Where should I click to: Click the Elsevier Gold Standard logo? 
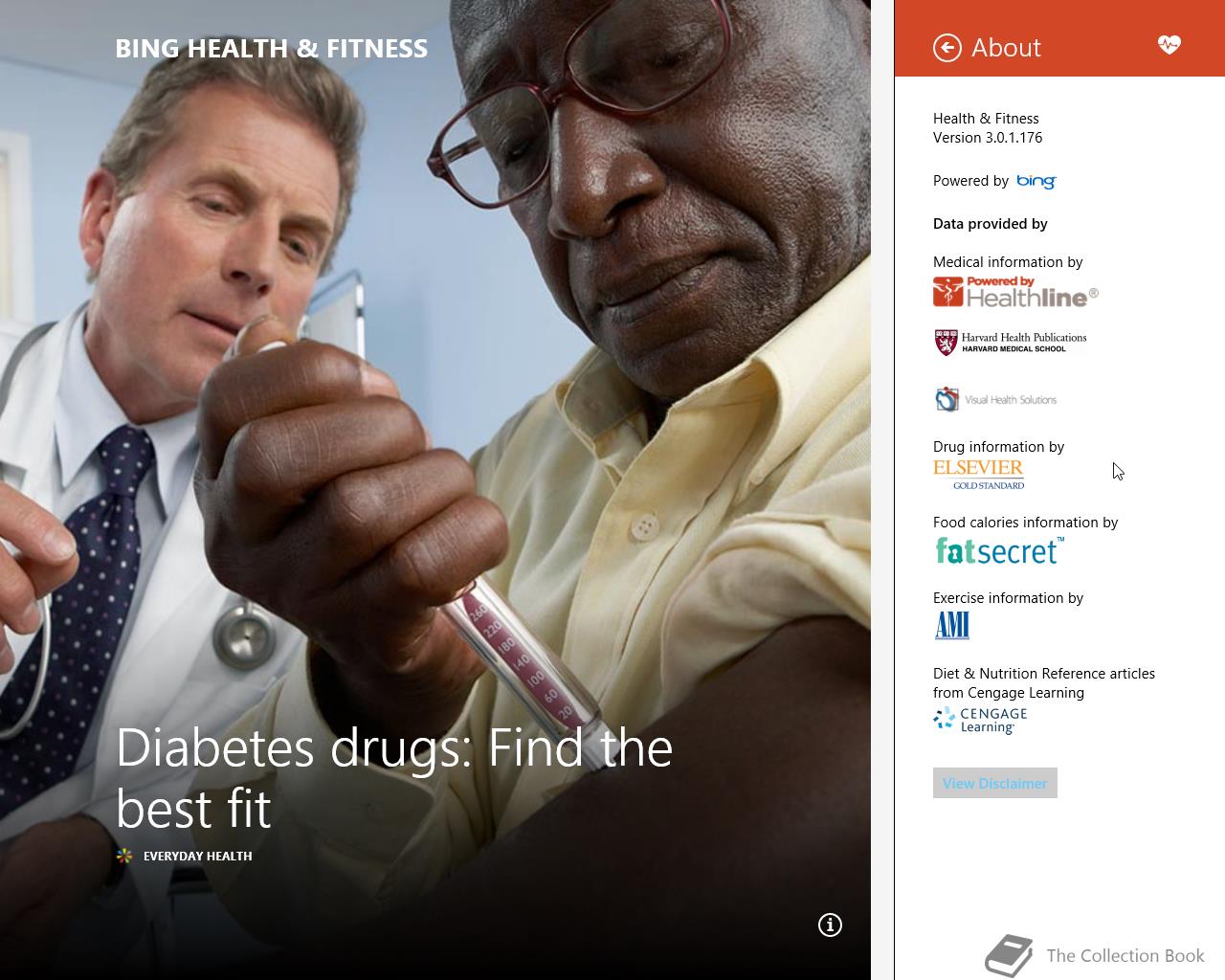(978, 474)
